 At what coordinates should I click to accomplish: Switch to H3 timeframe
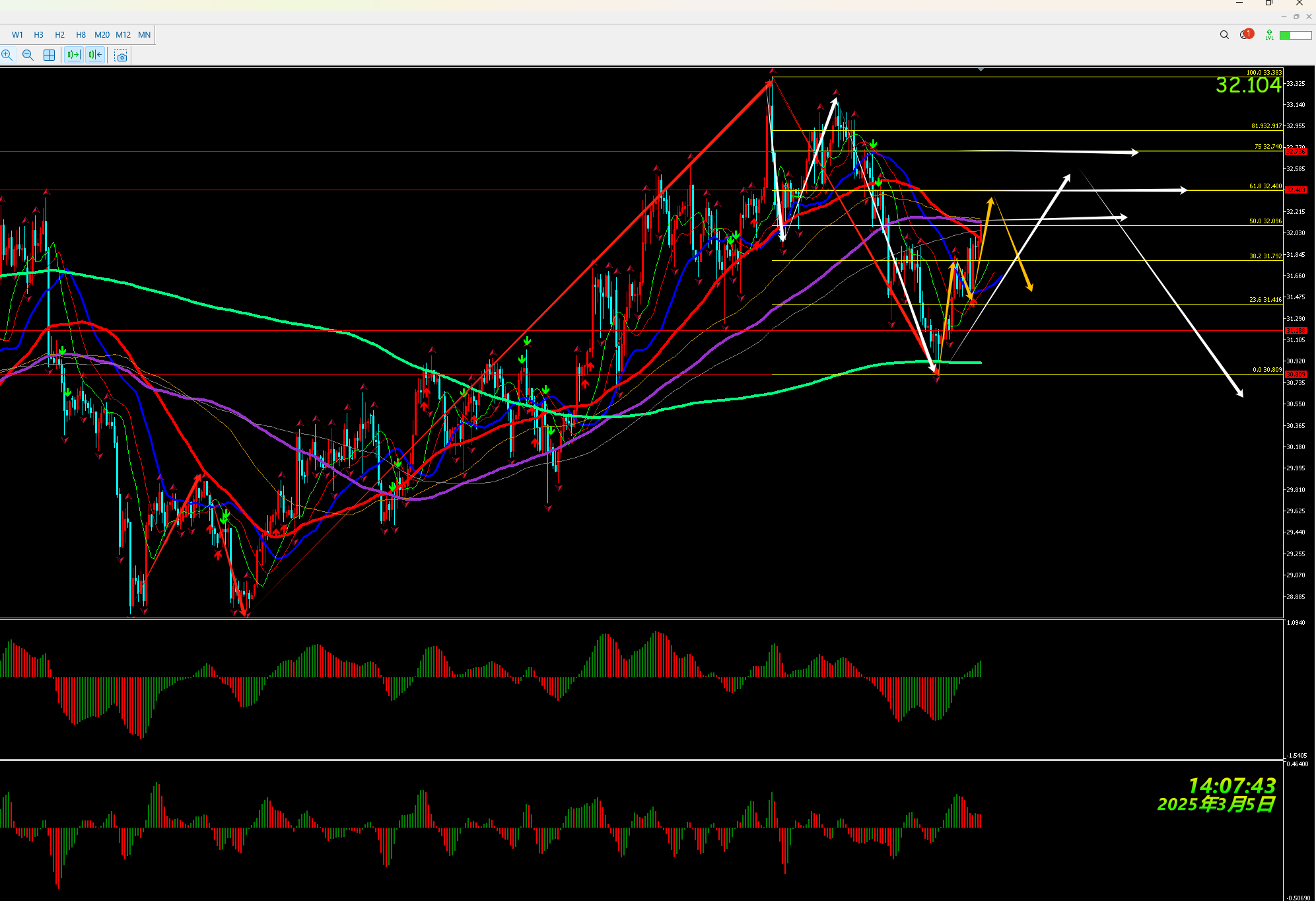point(38,35)
